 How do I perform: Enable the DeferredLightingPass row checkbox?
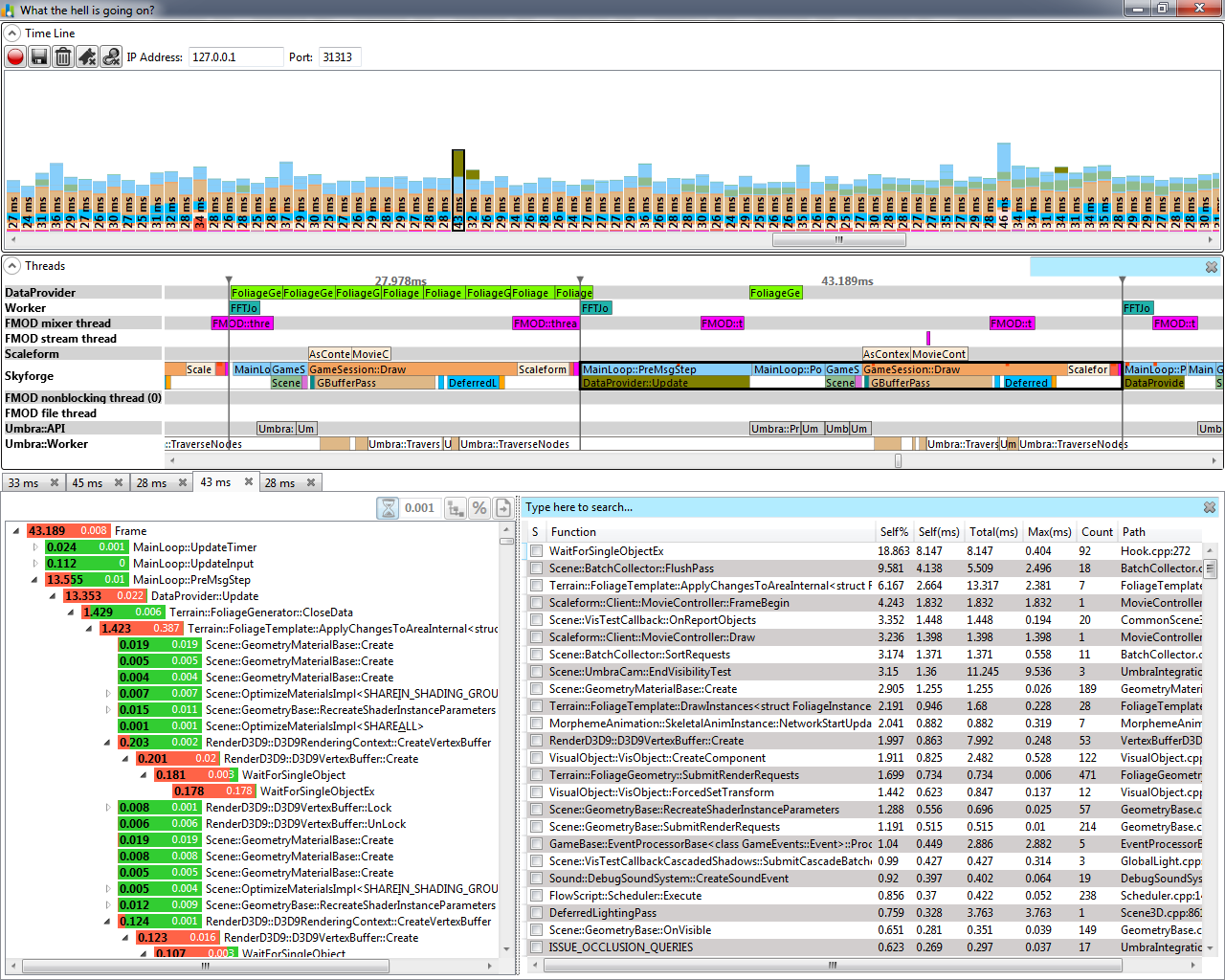[x=537, y=913]
